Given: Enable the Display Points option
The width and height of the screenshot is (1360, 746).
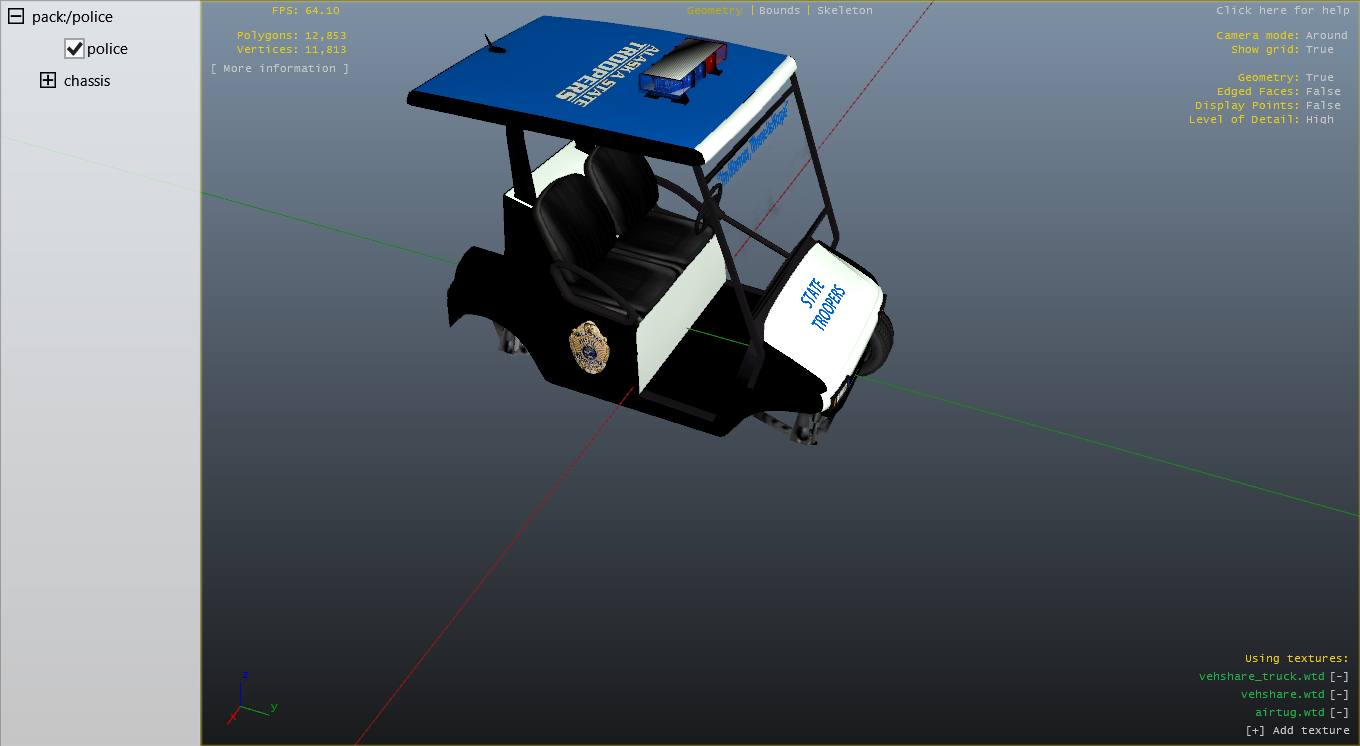Looking at the screenshot, I should (x=1323, y=106).
